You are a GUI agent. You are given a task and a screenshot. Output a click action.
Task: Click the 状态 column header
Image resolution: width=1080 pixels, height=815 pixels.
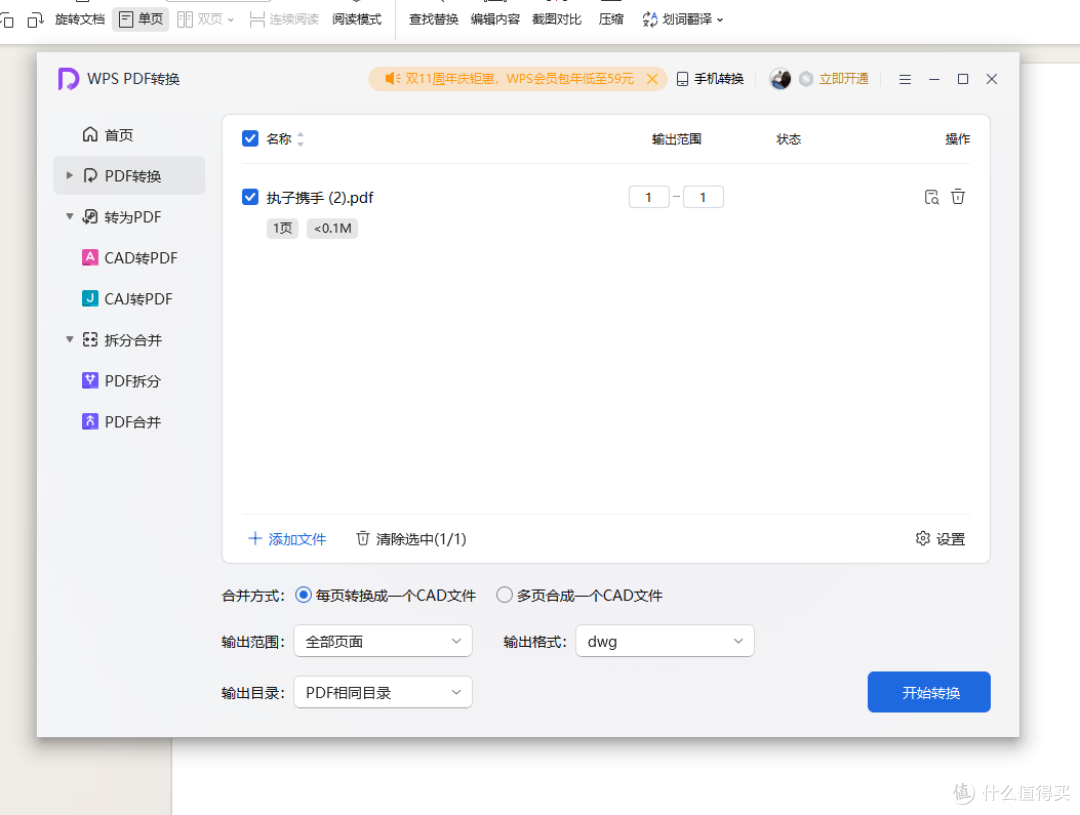click(789, 139)
